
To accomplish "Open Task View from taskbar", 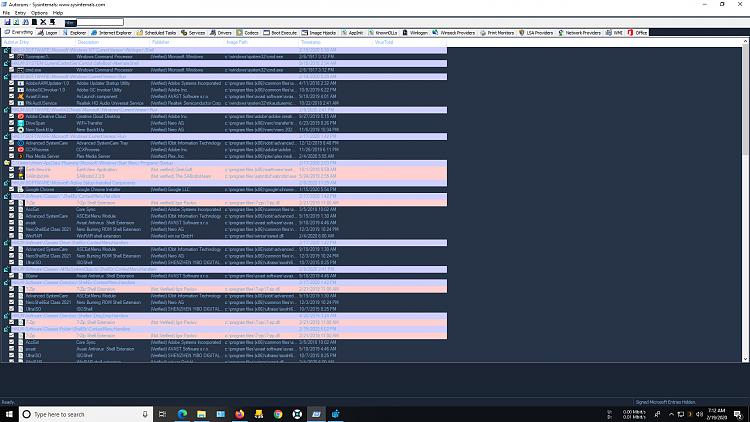I will [x=163, y=414].
